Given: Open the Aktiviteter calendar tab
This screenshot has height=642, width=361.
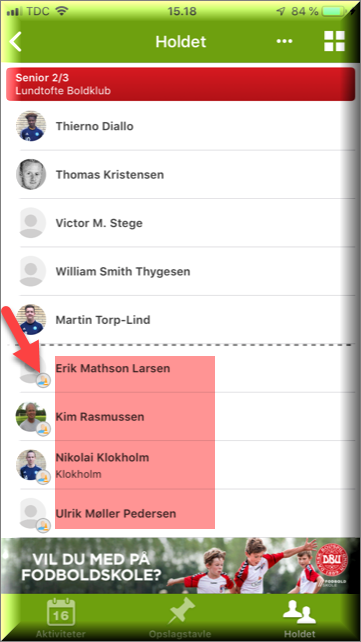Looking at the screenshot, I should pos(61,617).
